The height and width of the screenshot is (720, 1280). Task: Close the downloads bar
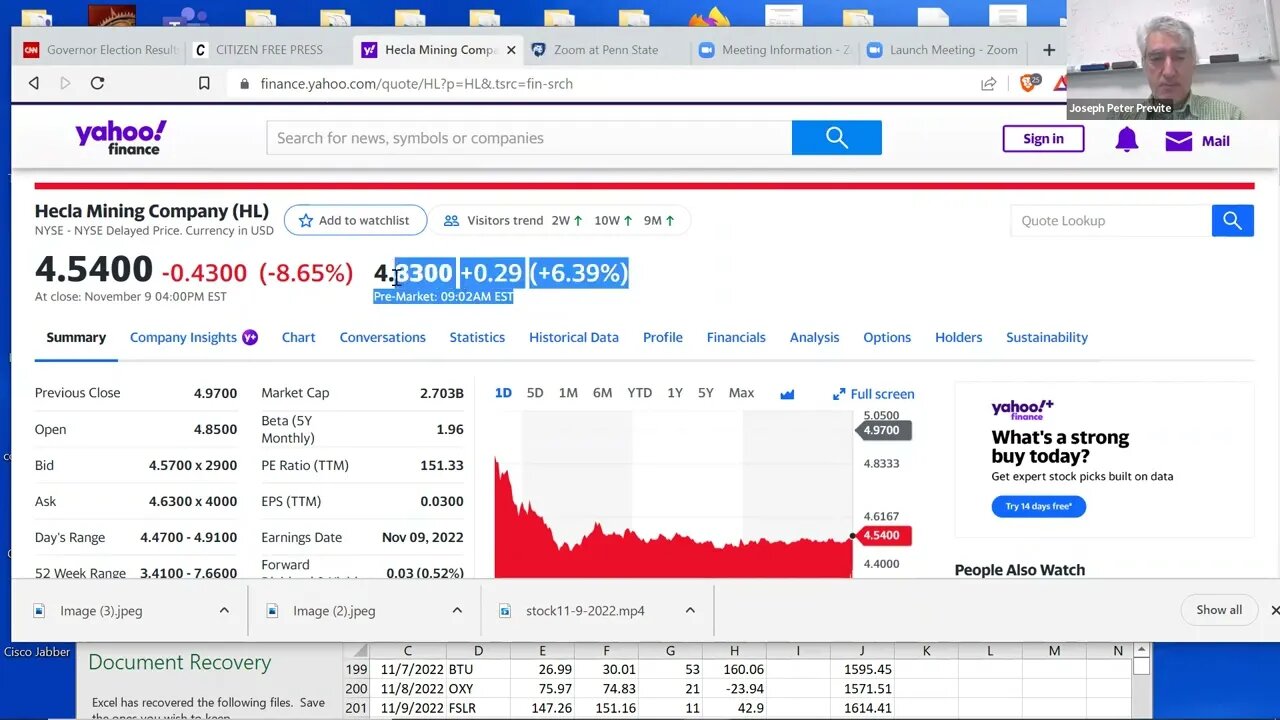[x=1274, y=610]
